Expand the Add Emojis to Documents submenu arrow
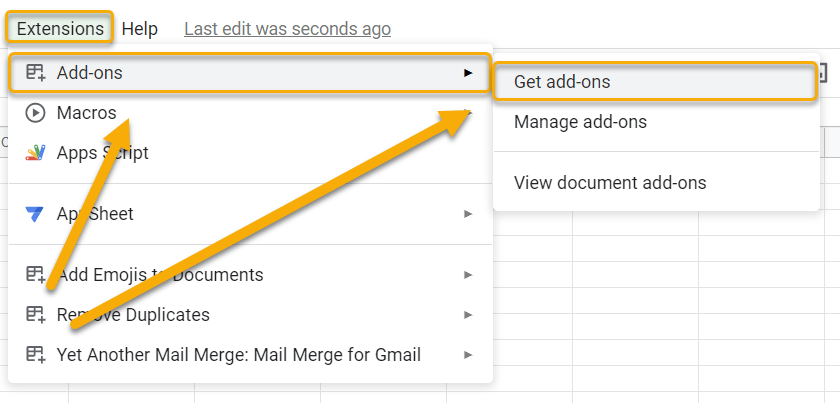The image size is (840, 403). (x=468, y=275)
